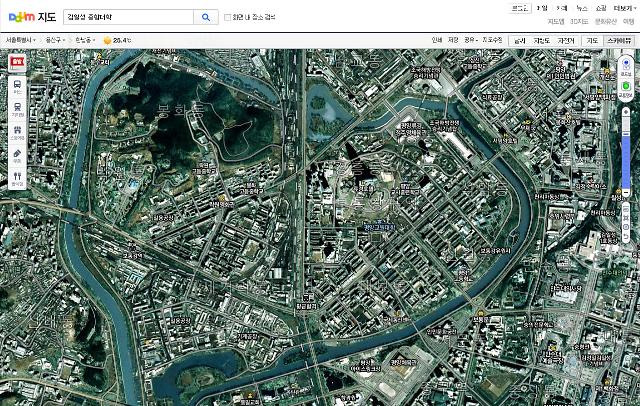Image resolution: width=640 pixels, height=406 pixels.
Task: Activate the green traffic info icon
Action: coord(626,88)
